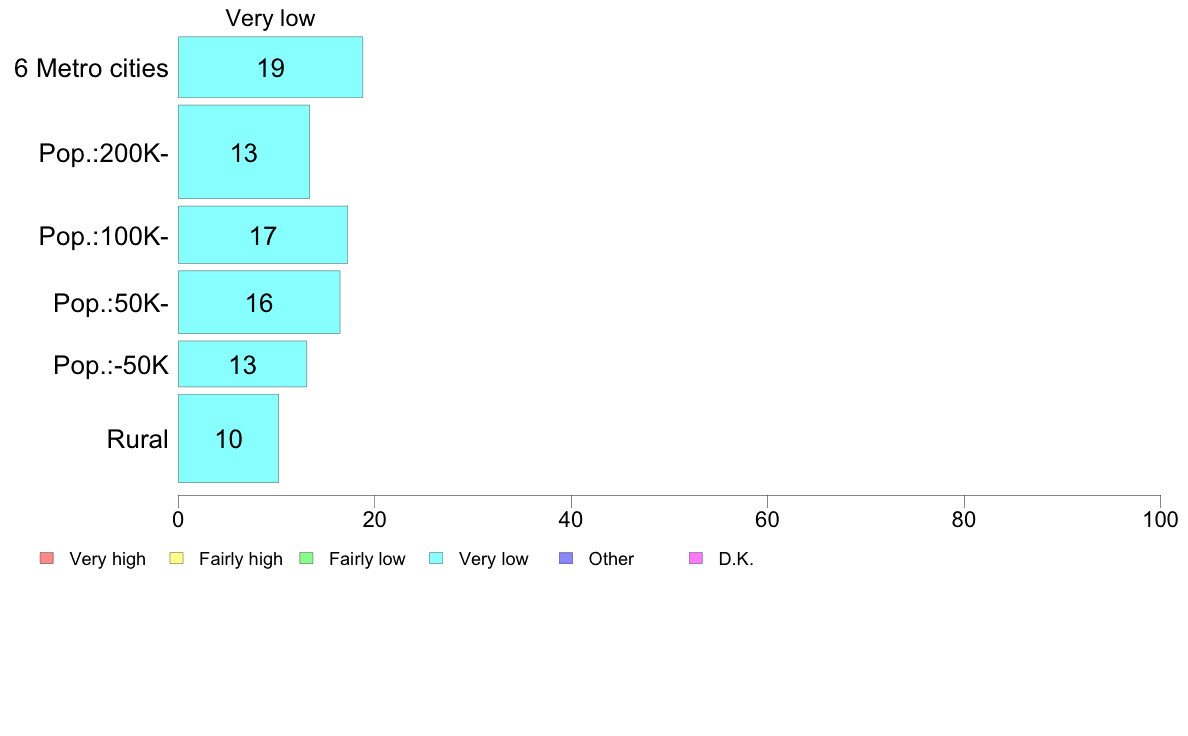The height and width of the screenshot is (736, 1188).
Task: Click the Fairly high yellow legend swatch
Action: (177, 559)
